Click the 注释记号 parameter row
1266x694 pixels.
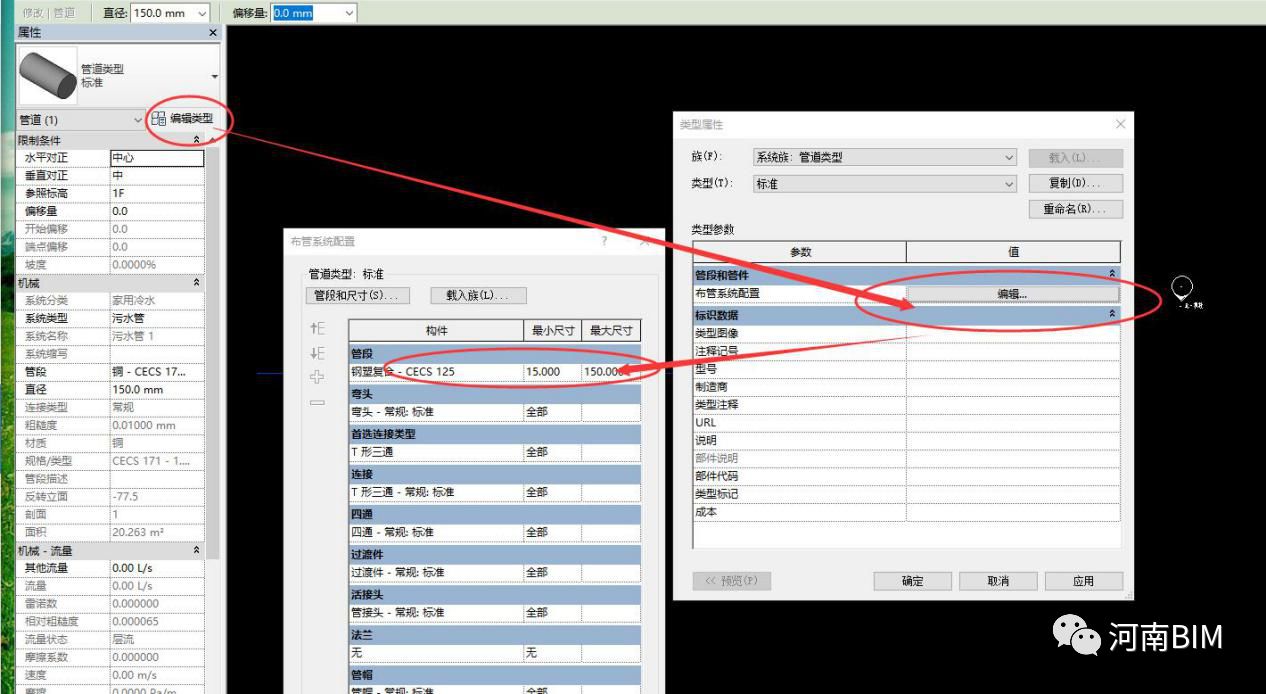tap(906, 351)
